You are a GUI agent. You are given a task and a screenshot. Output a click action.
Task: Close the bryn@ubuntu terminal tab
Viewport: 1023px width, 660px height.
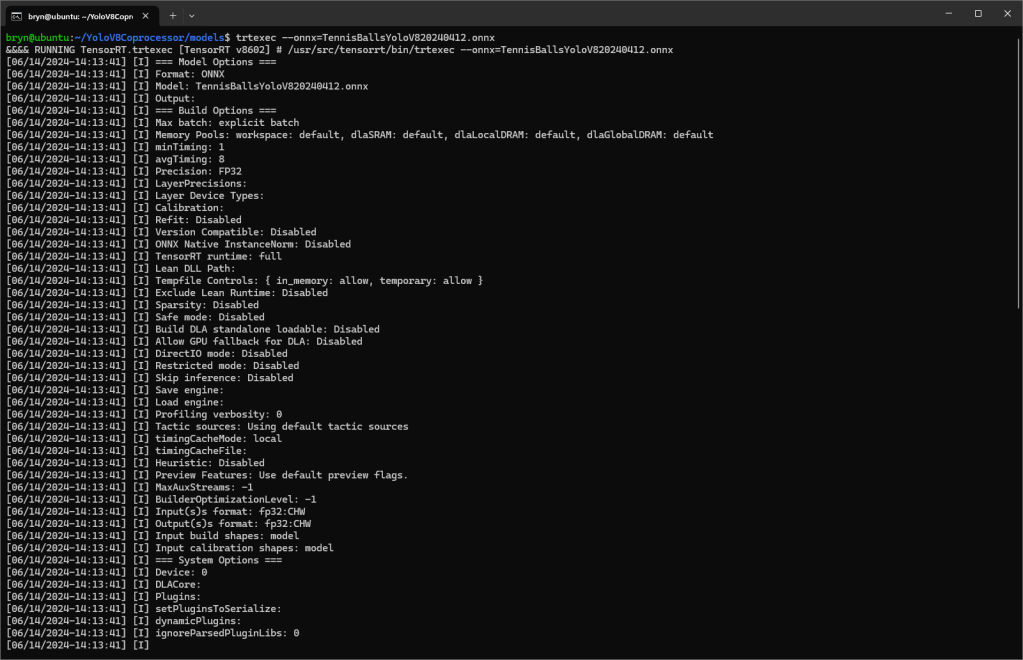tap(148, 15)
